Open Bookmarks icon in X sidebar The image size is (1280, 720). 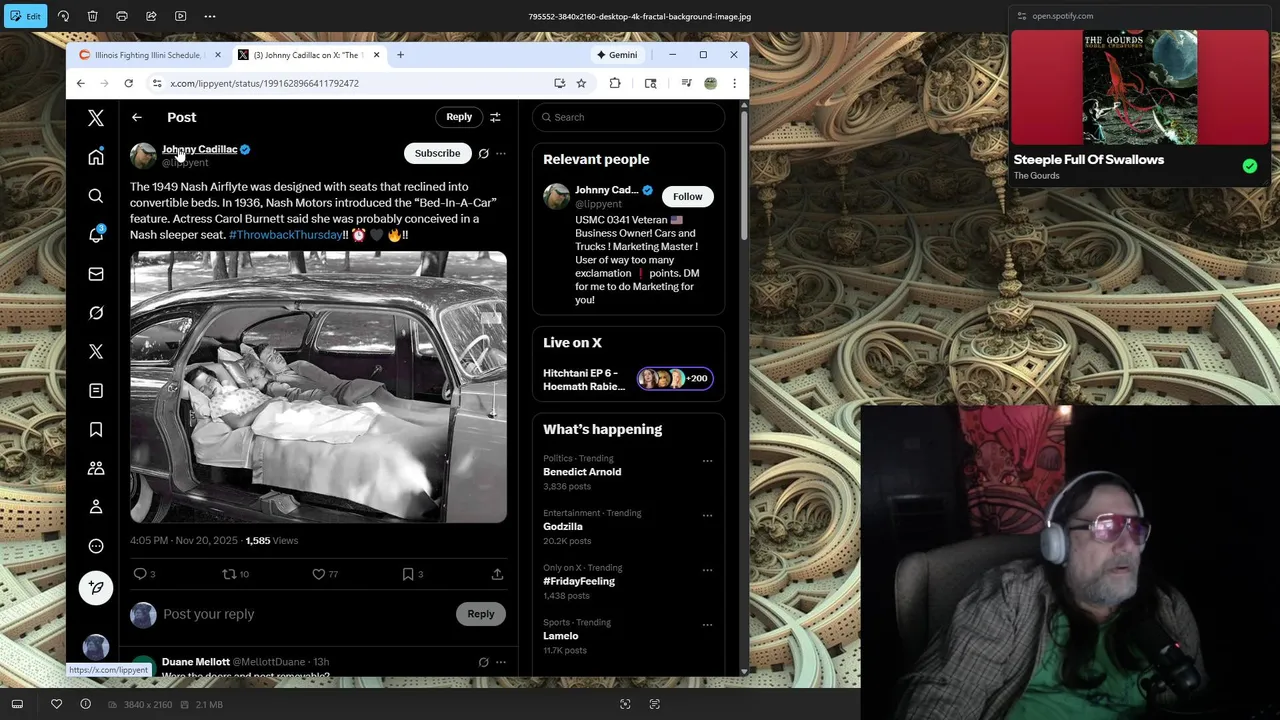(x=96, y=429)
